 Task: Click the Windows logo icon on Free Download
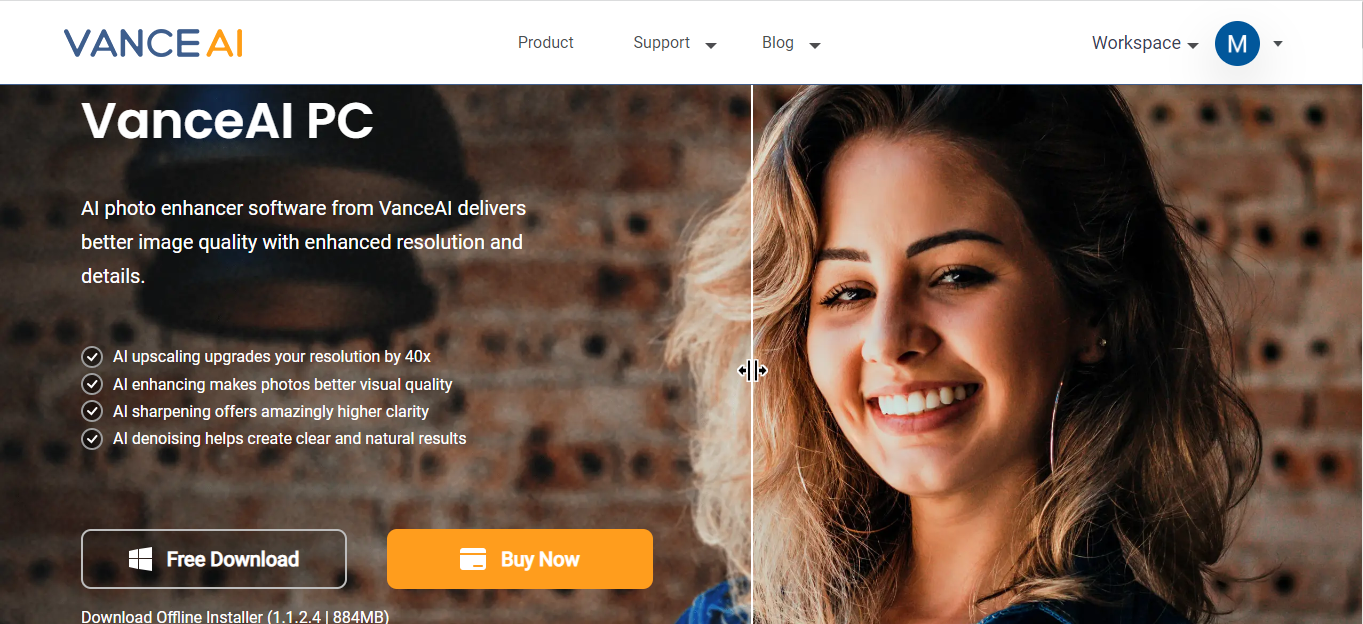pyautogui.click(x=141, y=559)
